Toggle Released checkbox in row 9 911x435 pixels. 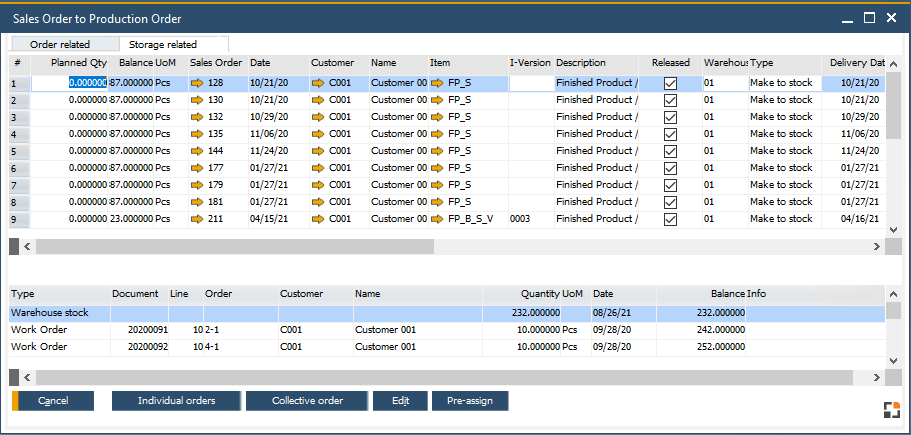pos(670,219)
